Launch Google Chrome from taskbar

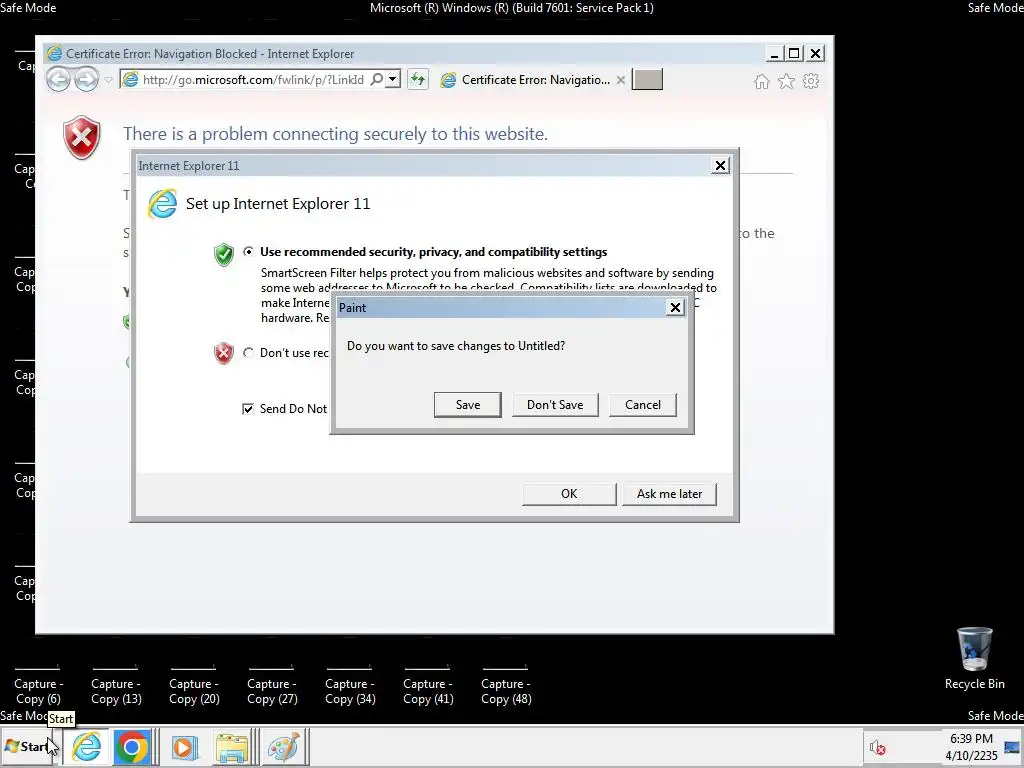click(132, 746)
